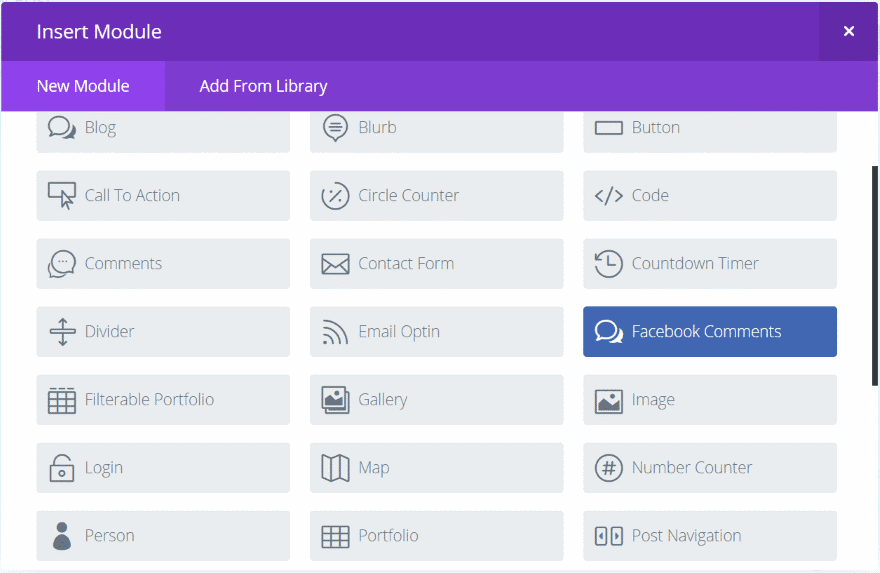The height and width of the screenshot is (573, 880).
Task: Select the Post Navigation module
Action: pyautogui.click(x=710, y=536)
